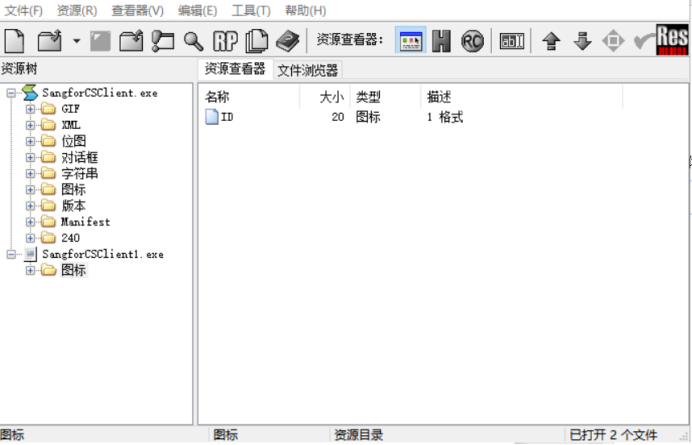Switch to hex view with H icon
This screenshot has width=692, height=445.
click(x=441, y=41)
